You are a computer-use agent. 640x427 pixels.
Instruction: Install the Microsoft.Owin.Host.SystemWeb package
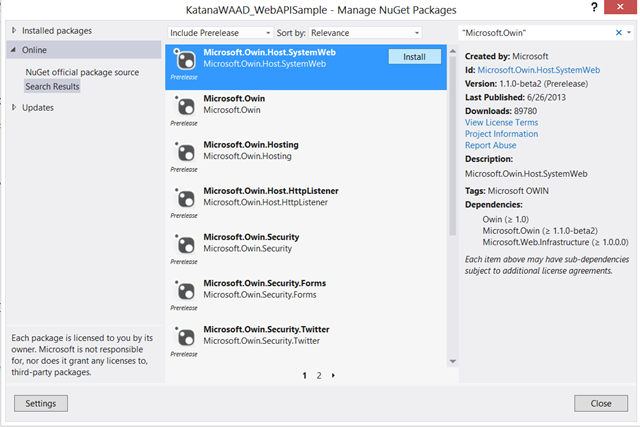click(x=414, y=57)
